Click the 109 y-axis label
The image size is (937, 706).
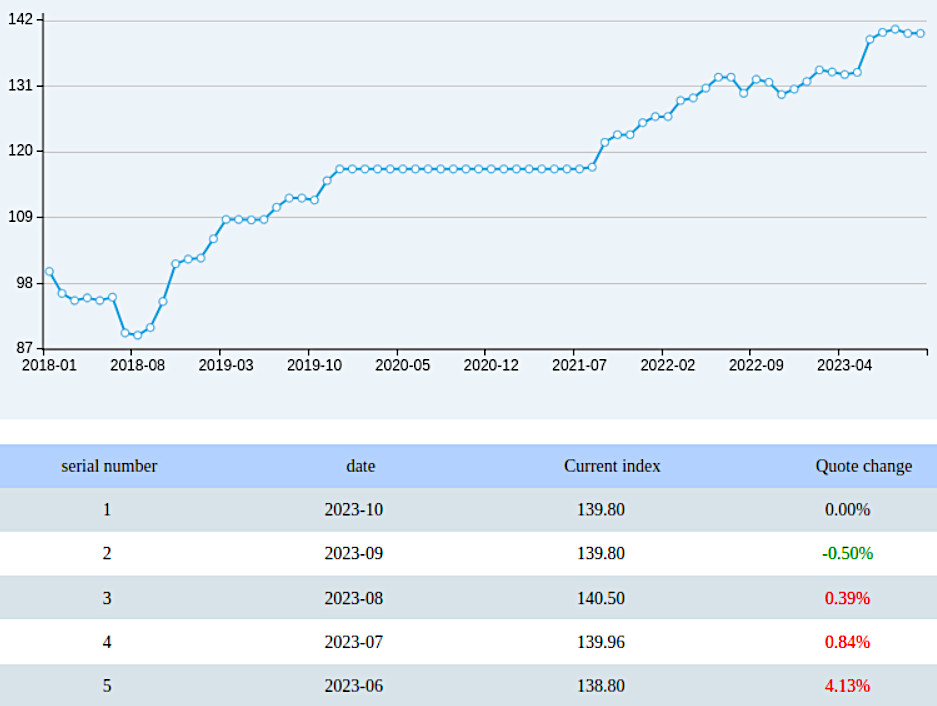[x=20, y=217]
